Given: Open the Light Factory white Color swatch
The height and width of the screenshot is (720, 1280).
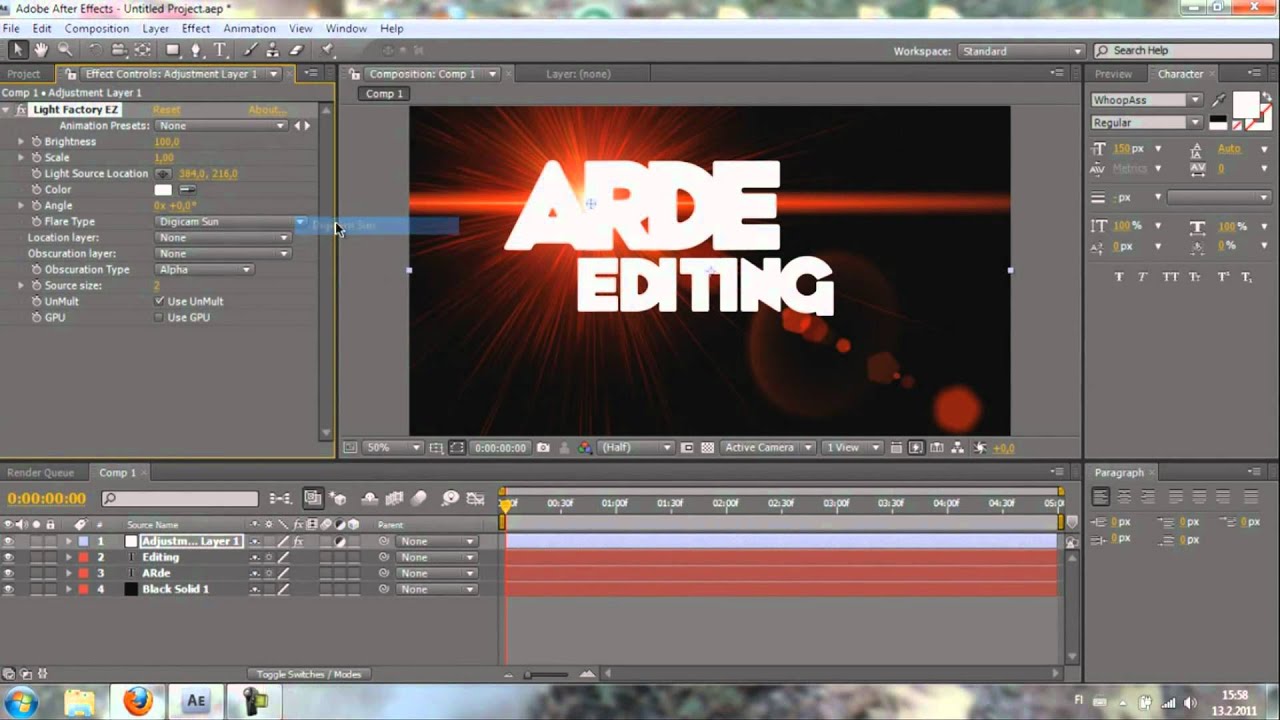Looking at the screenshot, I should coord(163,190).
